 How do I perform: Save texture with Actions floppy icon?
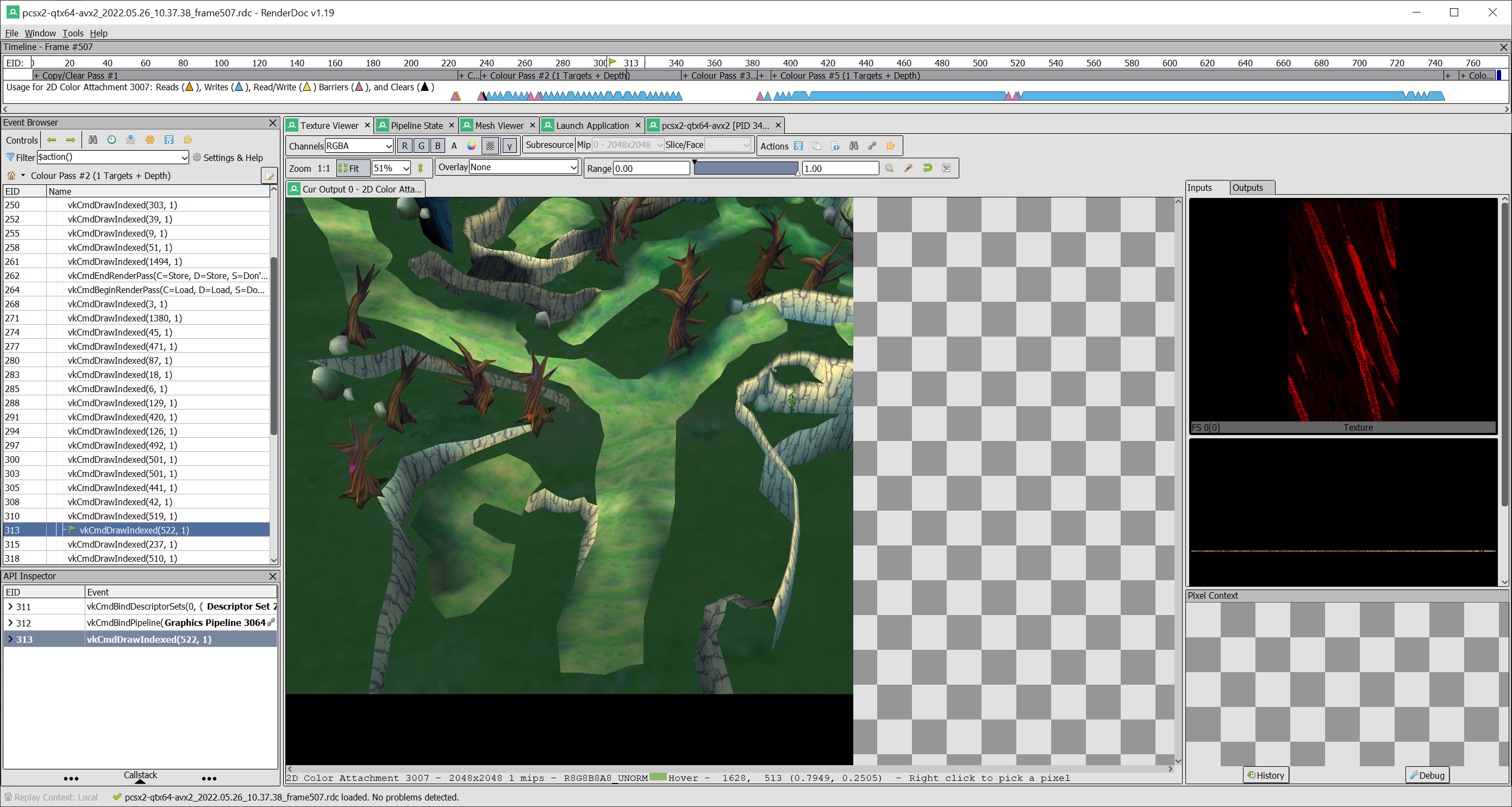tap(798, 146)
